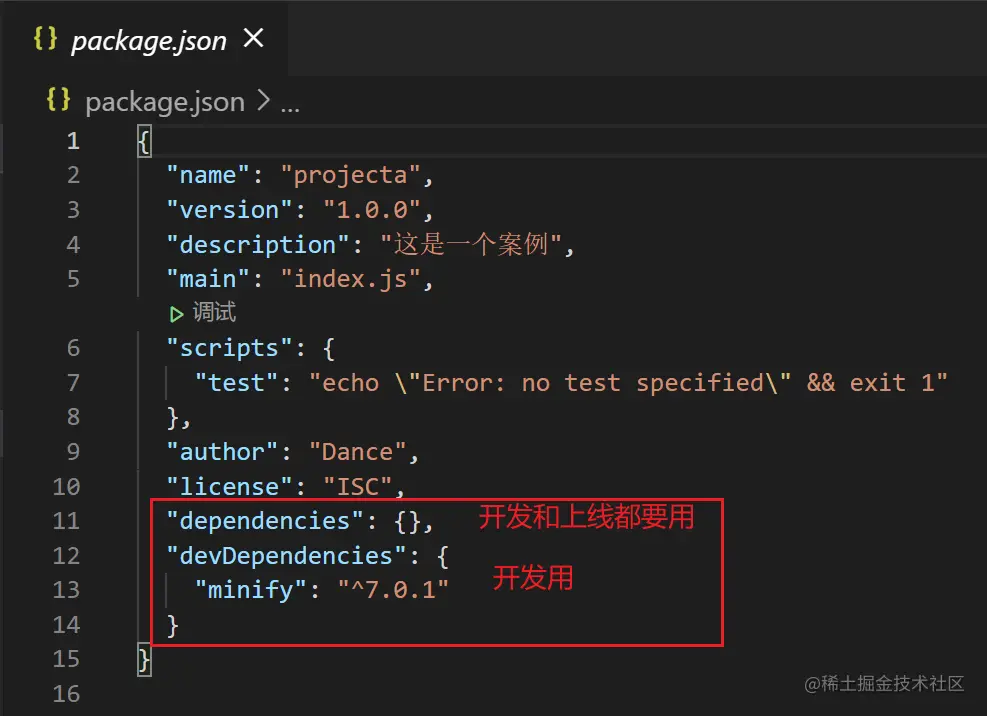Switch to the package.json editor tab
This screenshot has height=716, width=987.
(x=147, y=40)
